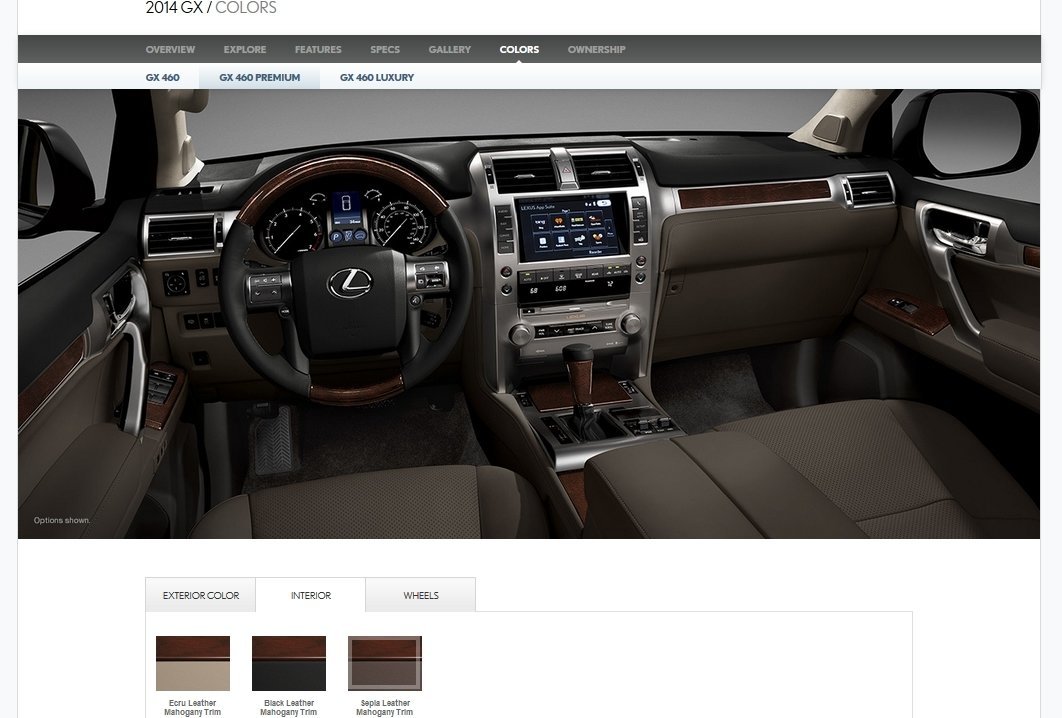The image size is (1062, 718).
Task: Pick the Ecru Leather Mahogany Trim swatch
Action: pos(193,663)
